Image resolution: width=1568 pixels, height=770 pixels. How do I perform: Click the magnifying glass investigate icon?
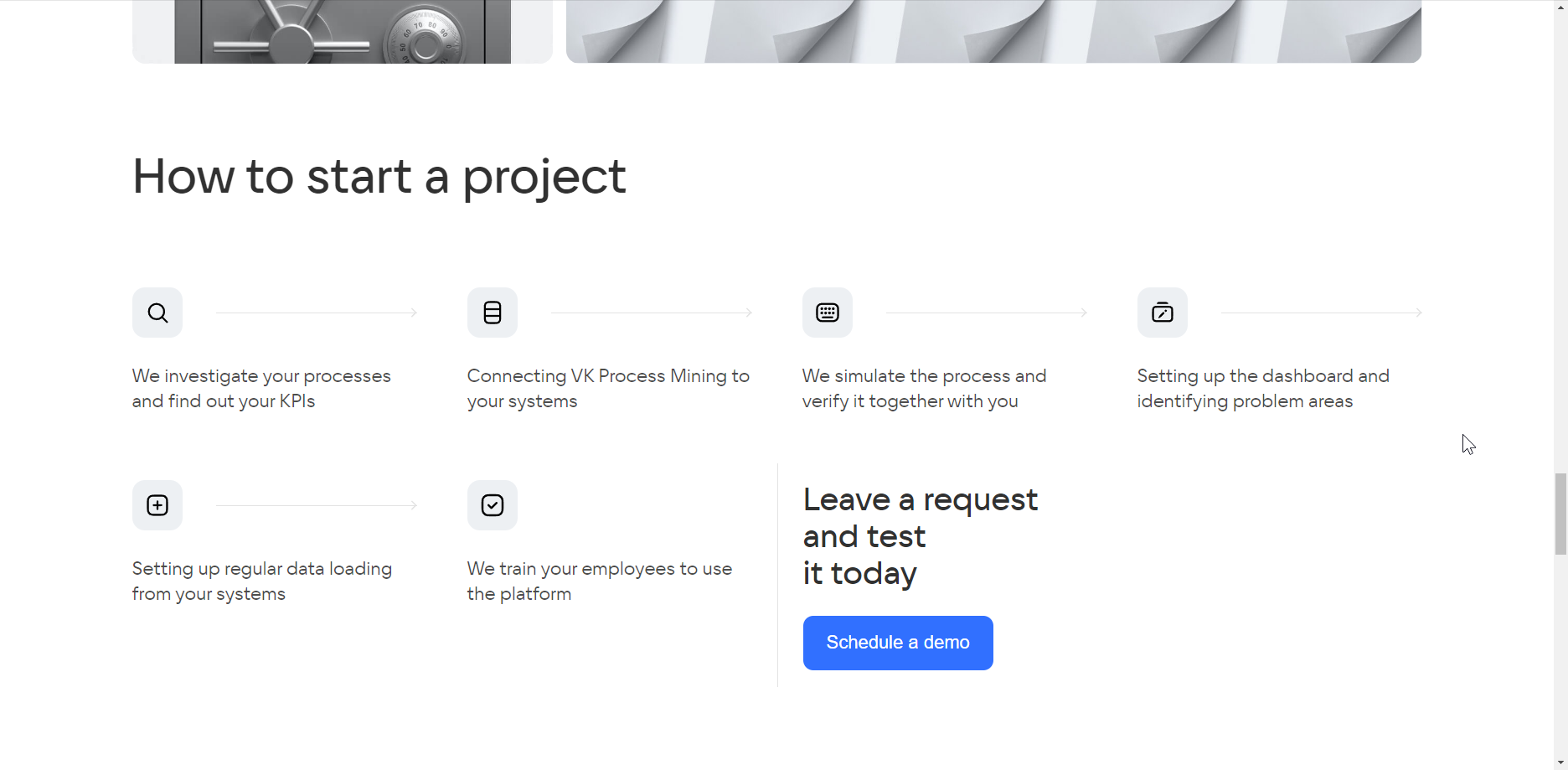(x=157, y=313)
